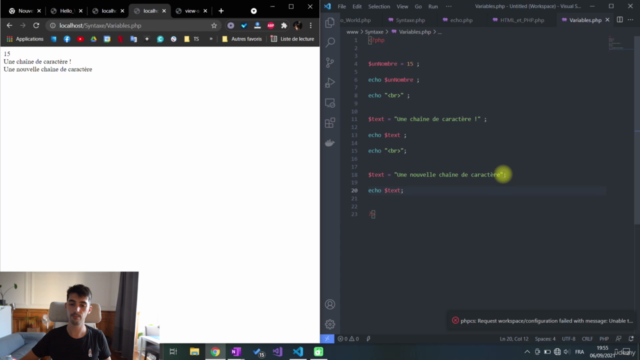Open the Extensions view
The image size is (640, 360).
pyautogui.click(x=330, y=123)
